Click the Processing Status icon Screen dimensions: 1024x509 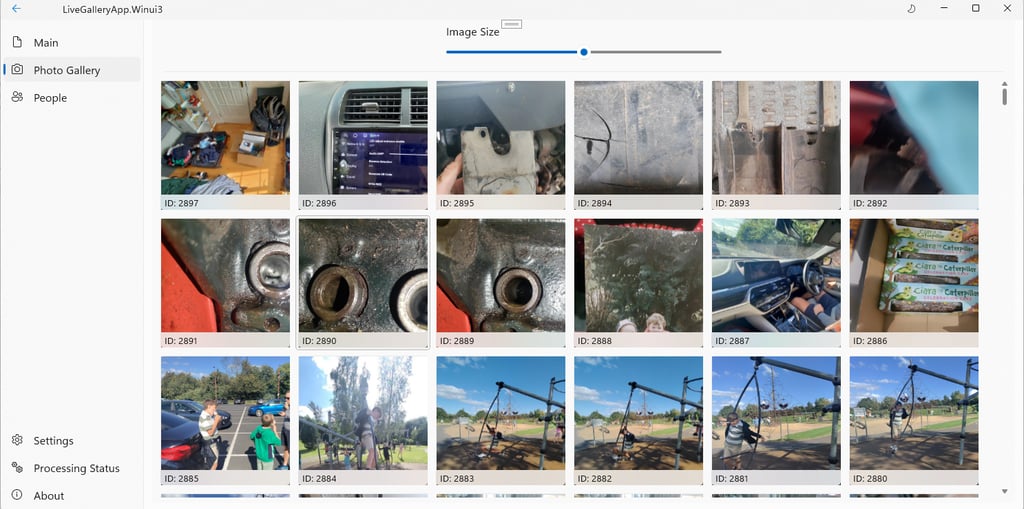pos(18,467)
